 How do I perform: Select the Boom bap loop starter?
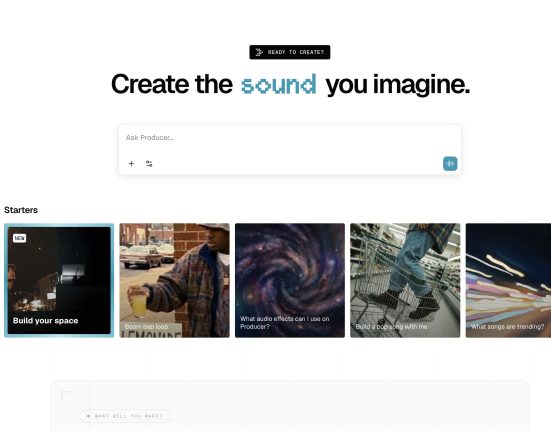[175, 280]
